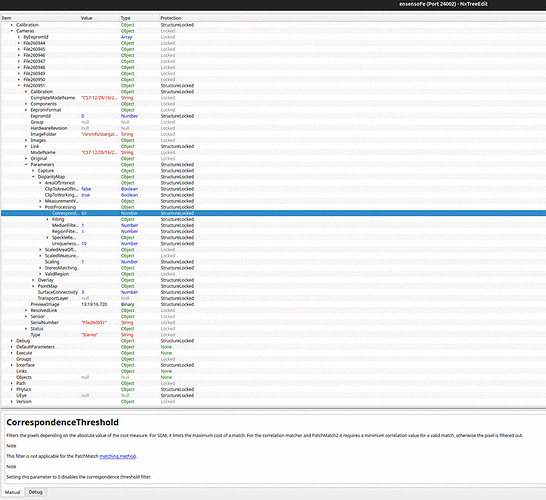Viewport: 546px width, 500px height.
Task: Select the Interface tree item
Action: (x=25, y=365)
